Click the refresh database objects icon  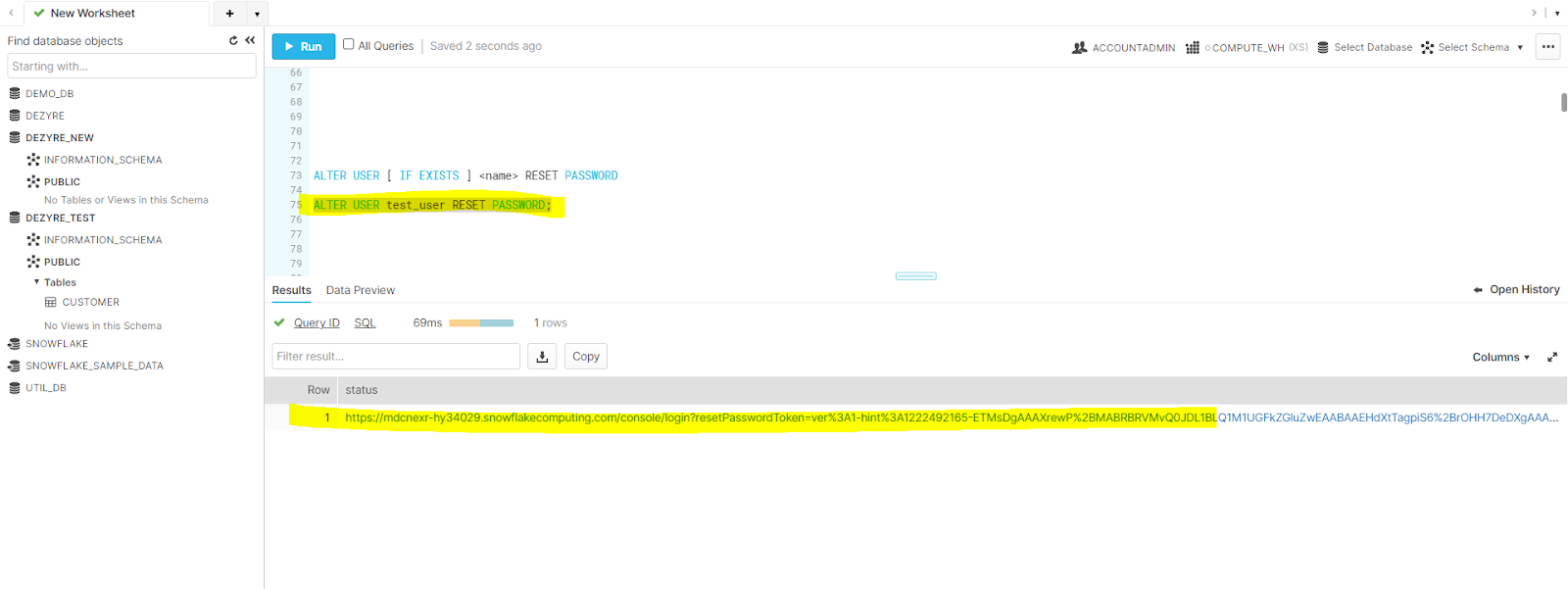coord(233,41)
